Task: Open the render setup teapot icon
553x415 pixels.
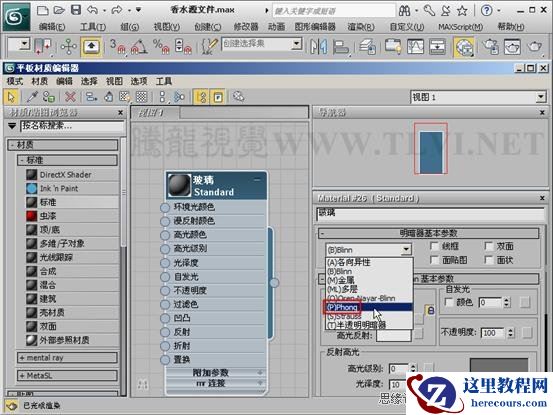Action: [x=491, y=47]
